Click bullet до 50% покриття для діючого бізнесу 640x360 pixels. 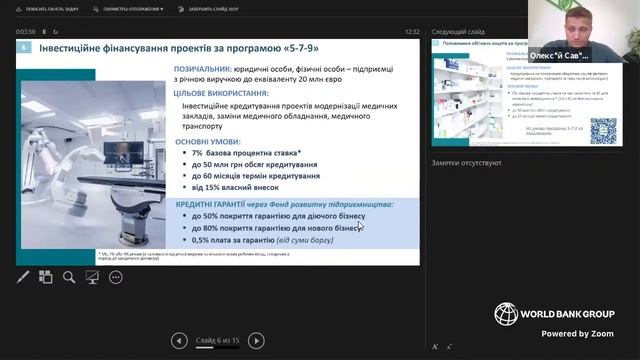coord(278,216)
